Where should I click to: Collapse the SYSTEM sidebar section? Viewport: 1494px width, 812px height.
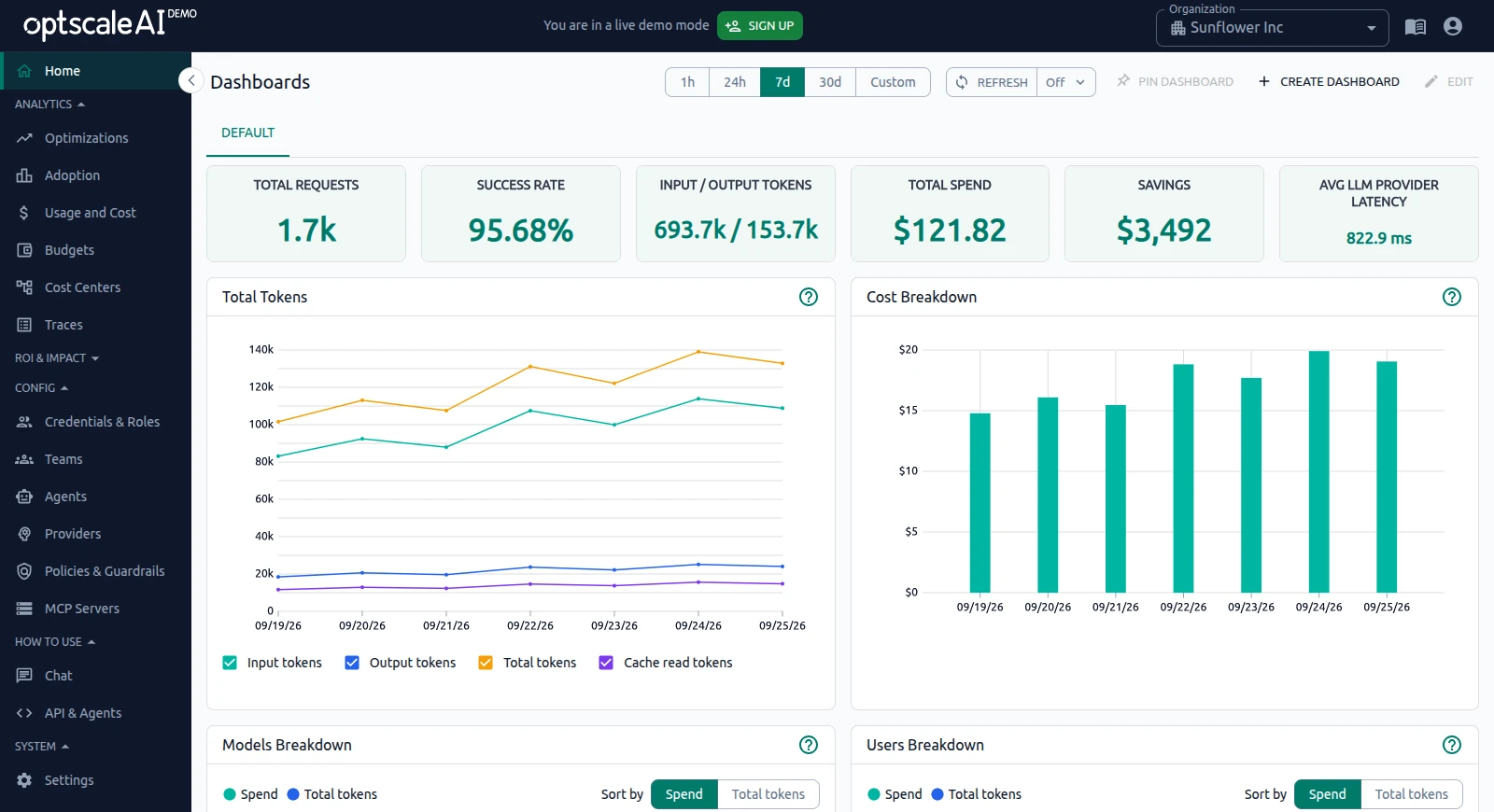tap(42, 747)
